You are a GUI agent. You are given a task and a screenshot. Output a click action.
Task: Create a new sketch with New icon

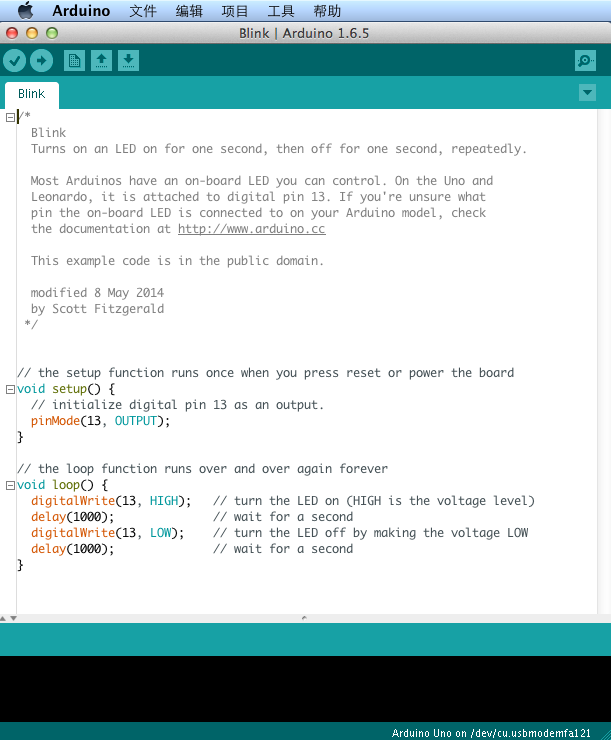74,61
